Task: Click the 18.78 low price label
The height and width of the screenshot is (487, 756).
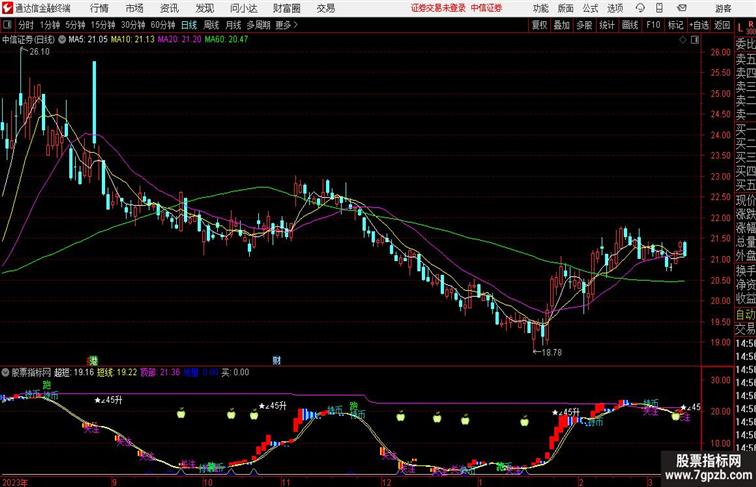Action: [x=552, y=352]
